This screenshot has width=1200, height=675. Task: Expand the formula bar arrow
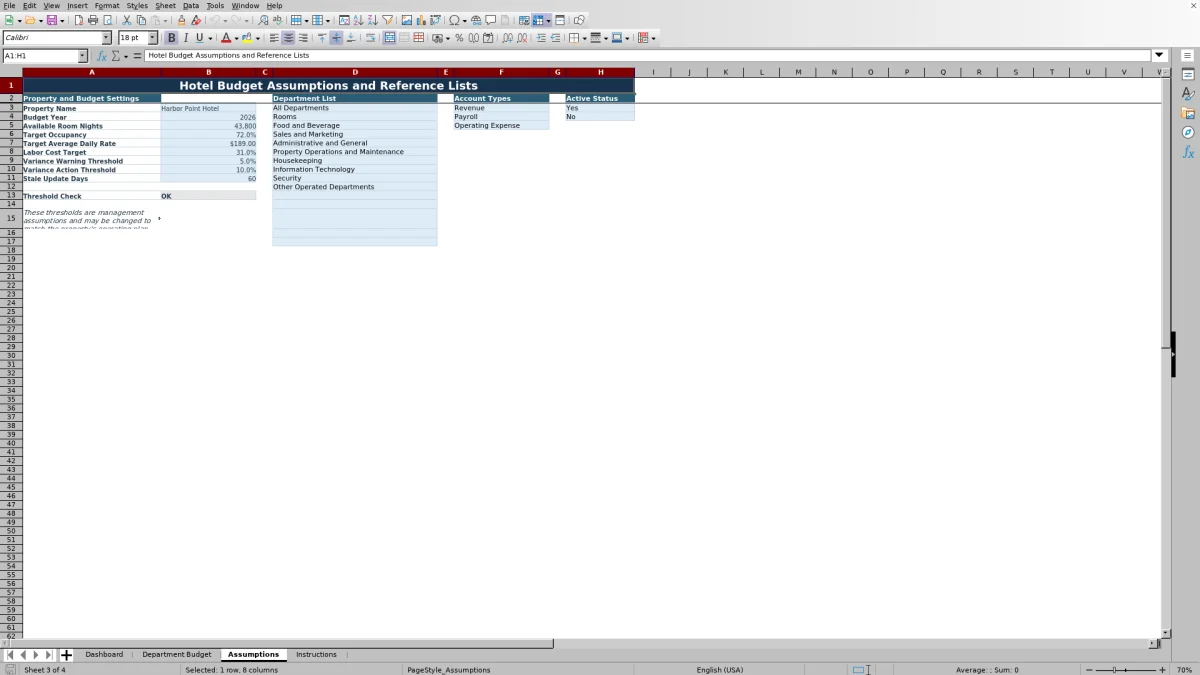1160,56
